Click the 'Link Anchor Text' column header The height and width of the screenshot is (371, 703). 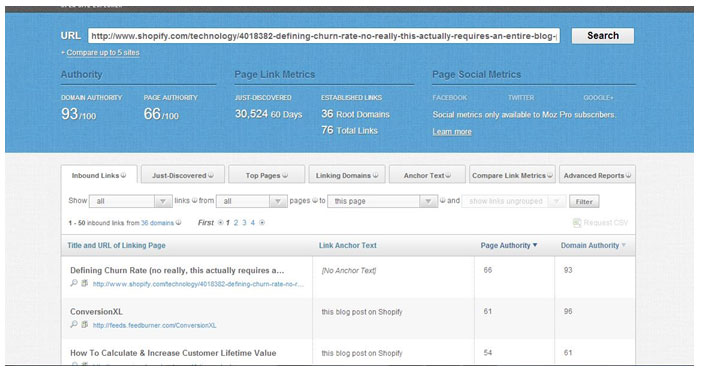[x=347, y=245]
